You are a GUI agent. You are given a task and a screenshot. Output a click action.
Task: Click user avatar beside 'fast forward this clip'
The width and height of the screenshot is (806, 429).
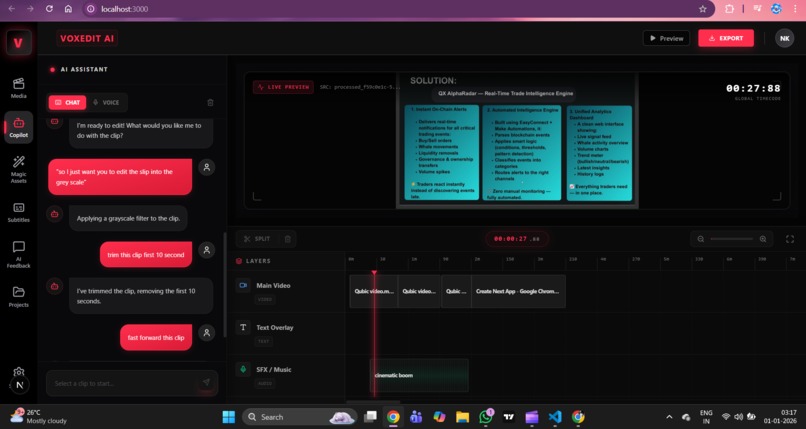point(207,333)
